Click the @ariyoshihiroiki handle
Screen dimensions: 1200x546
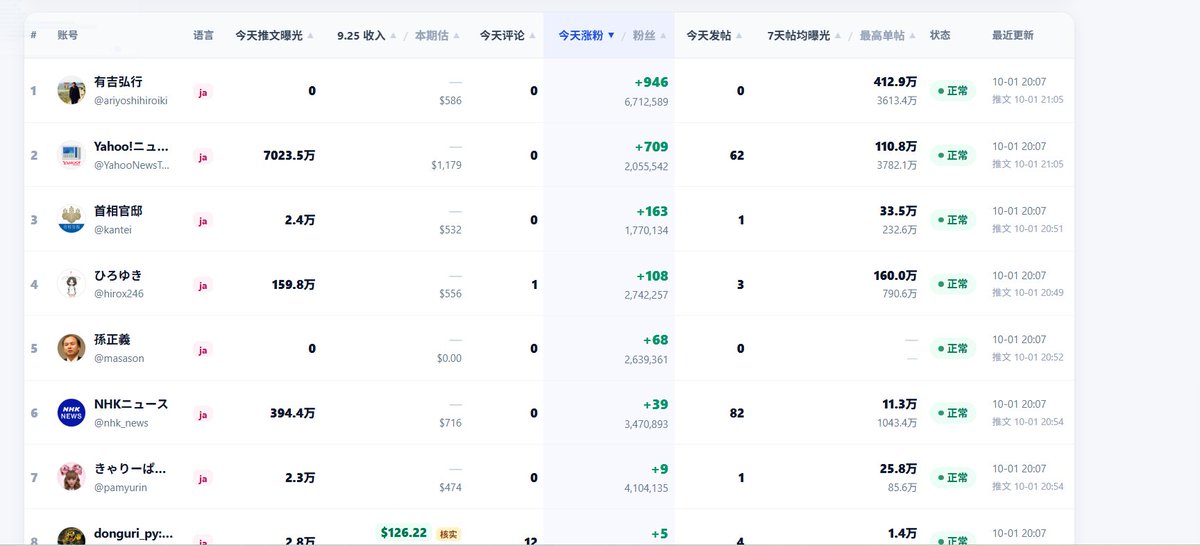click(x=130, y=101)
